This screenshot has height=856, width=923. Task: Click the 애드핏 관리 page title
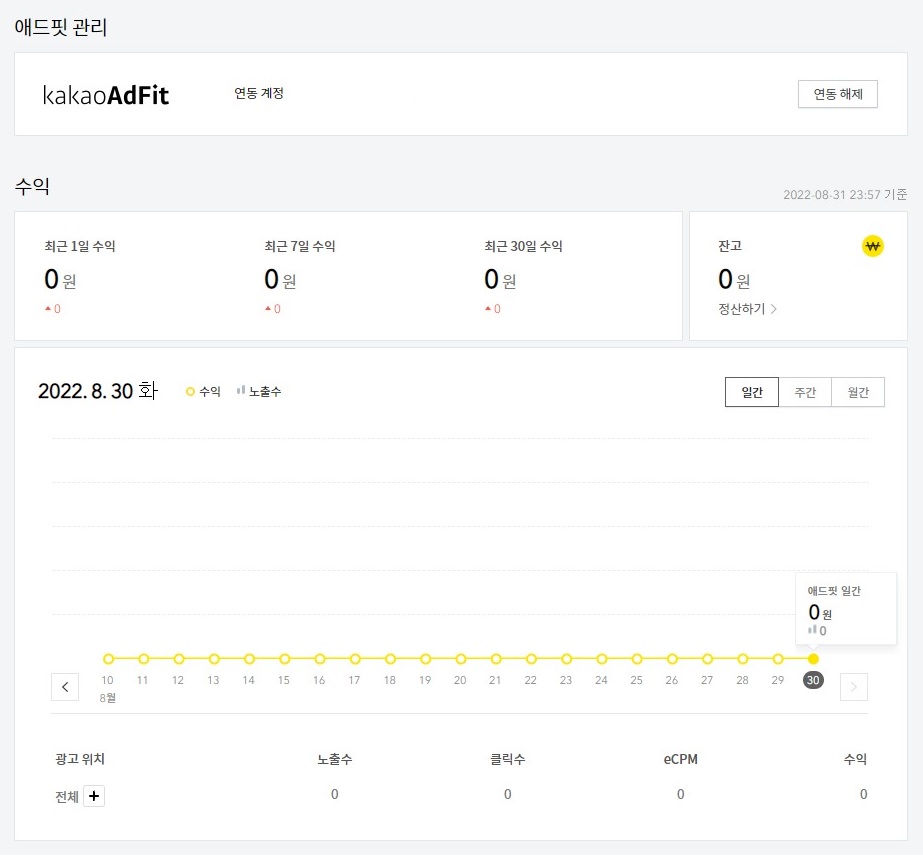tap(61, 27)
